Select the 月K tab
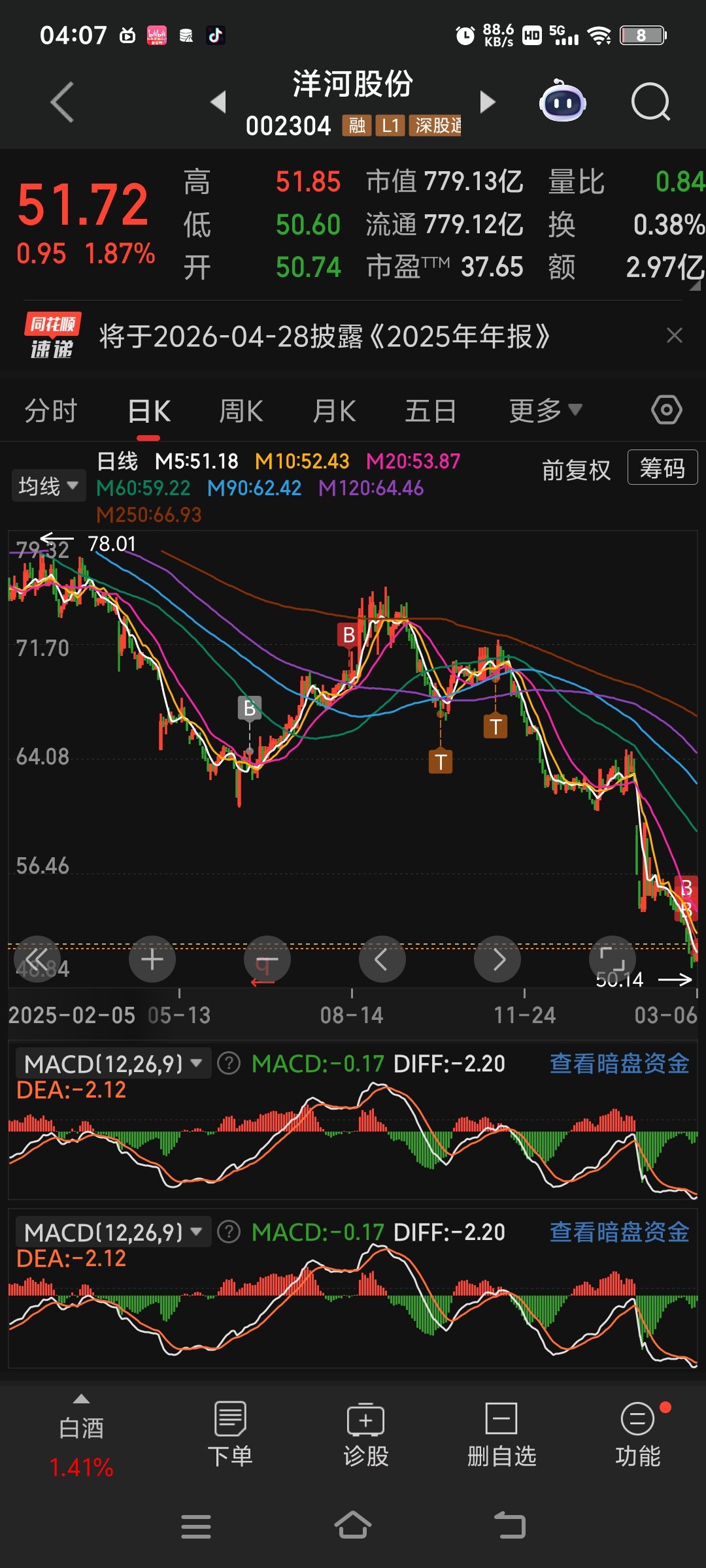706x1568 pixels. click(x=334, y=411)
